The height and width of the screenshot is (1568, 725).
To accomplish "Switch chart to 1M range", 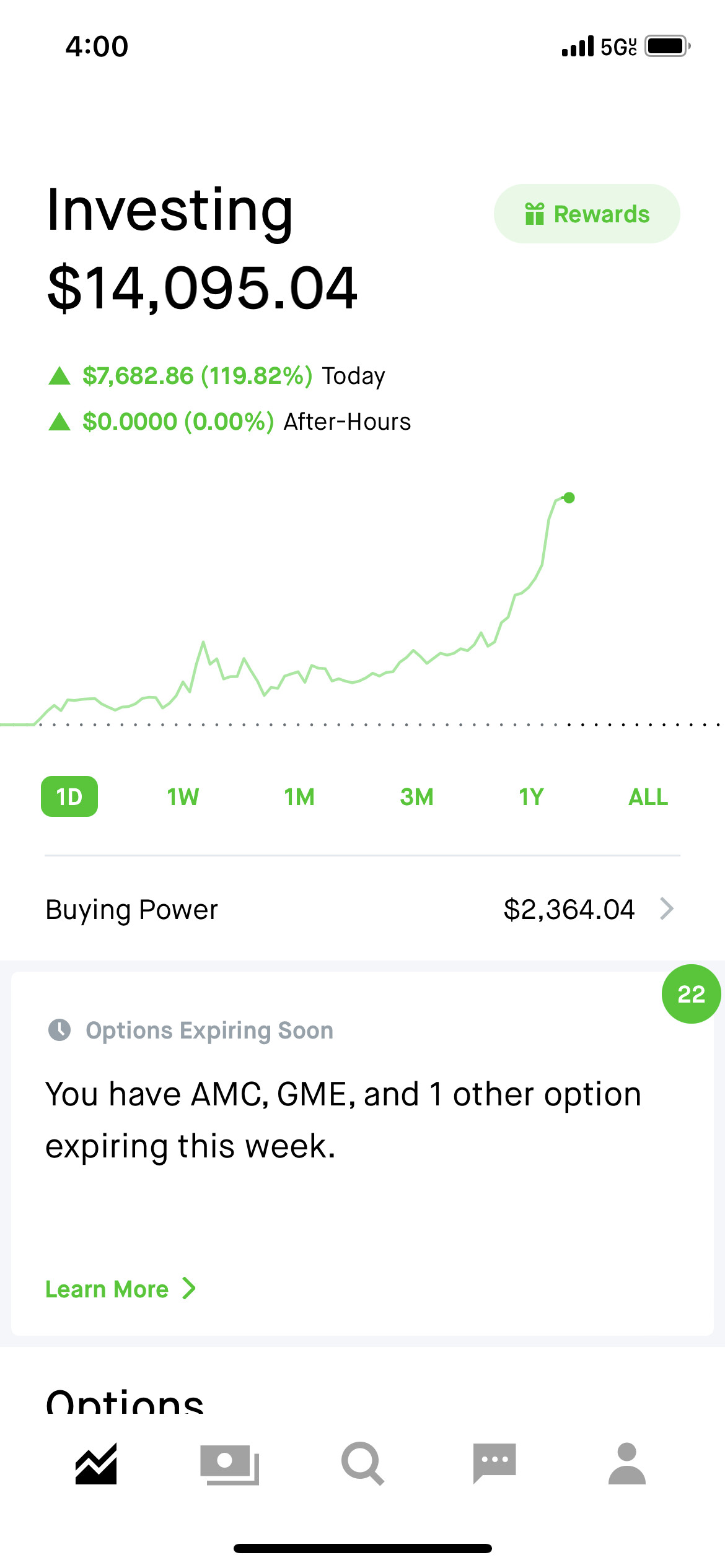I will (299, 797).
